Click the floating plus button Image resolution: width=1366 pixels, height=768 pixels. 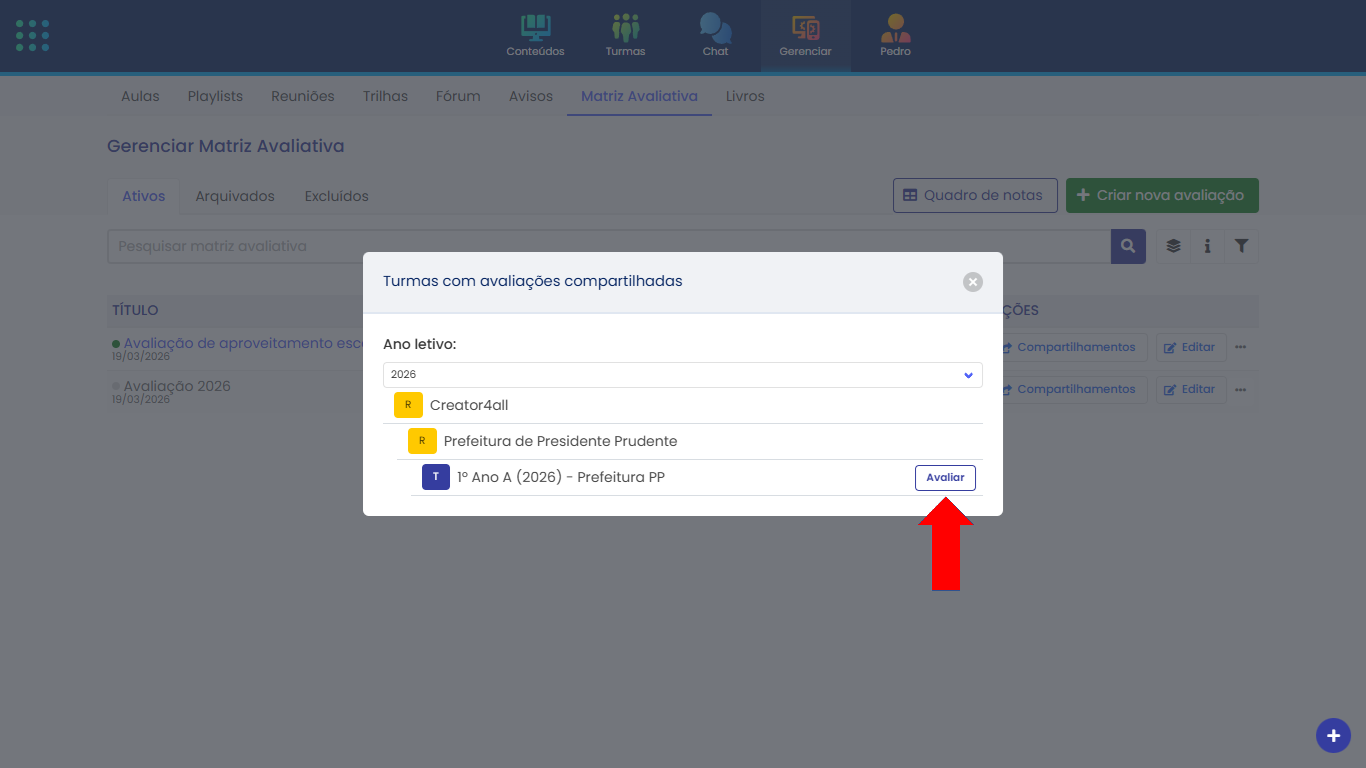pyautogui.click(x=1333, y=736)
